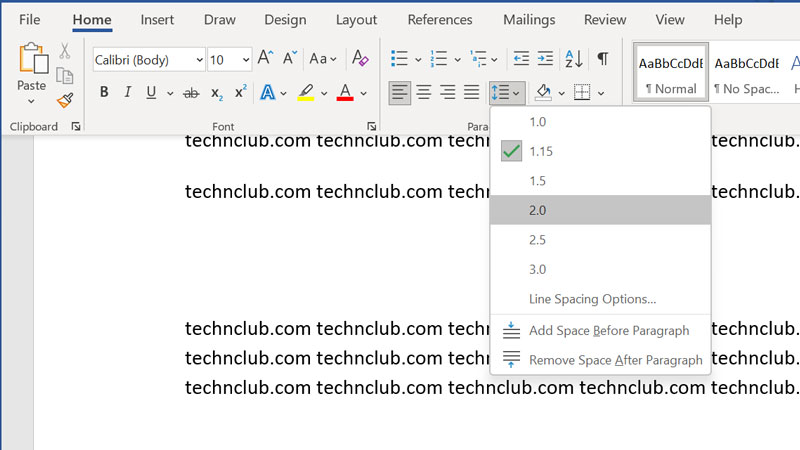Toggle the Line and Paragraph Spacing dropdown
800x450 pixels.
(507, 92)
